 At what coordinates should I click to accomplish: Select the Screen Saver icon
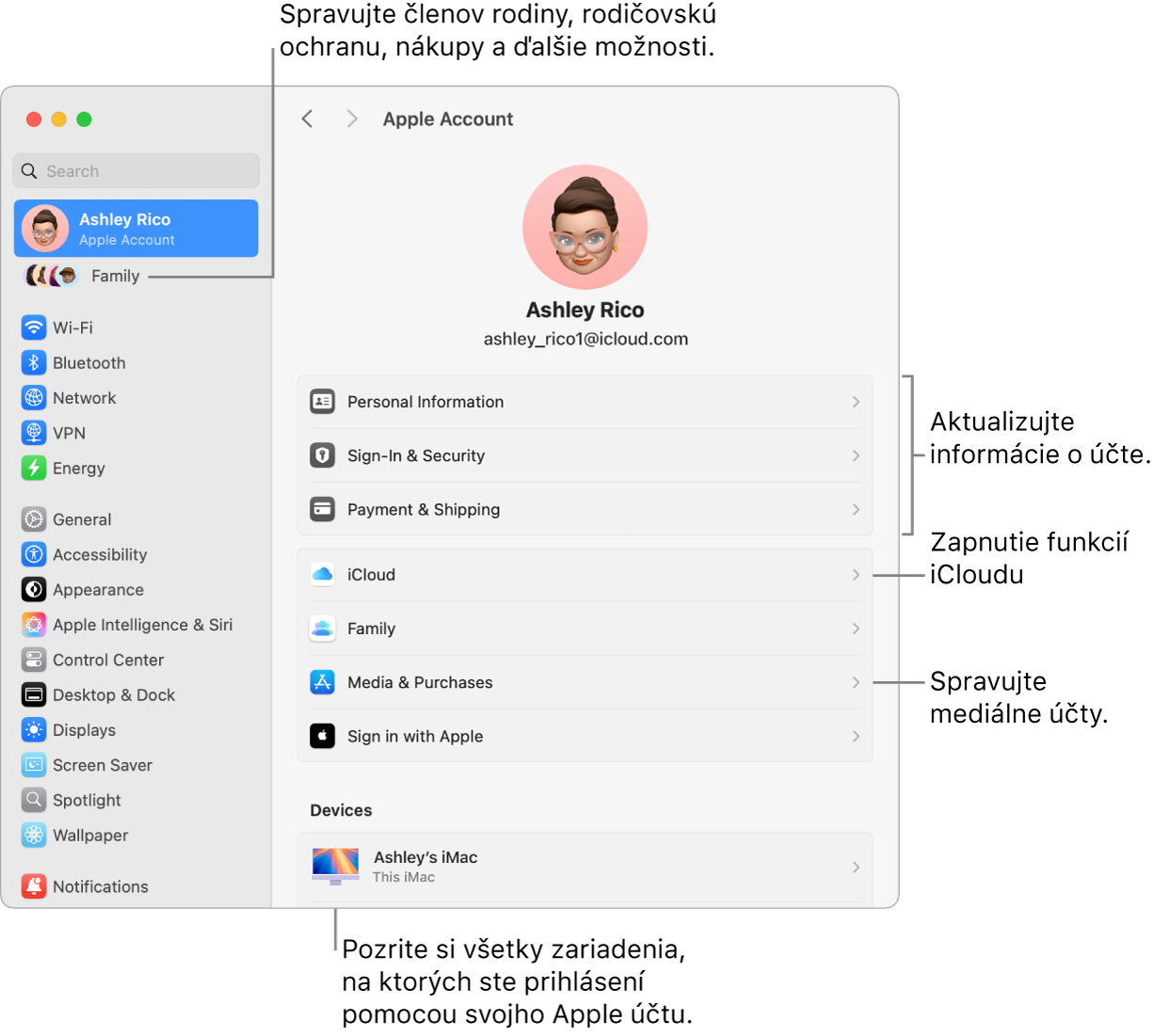[34, 765]
